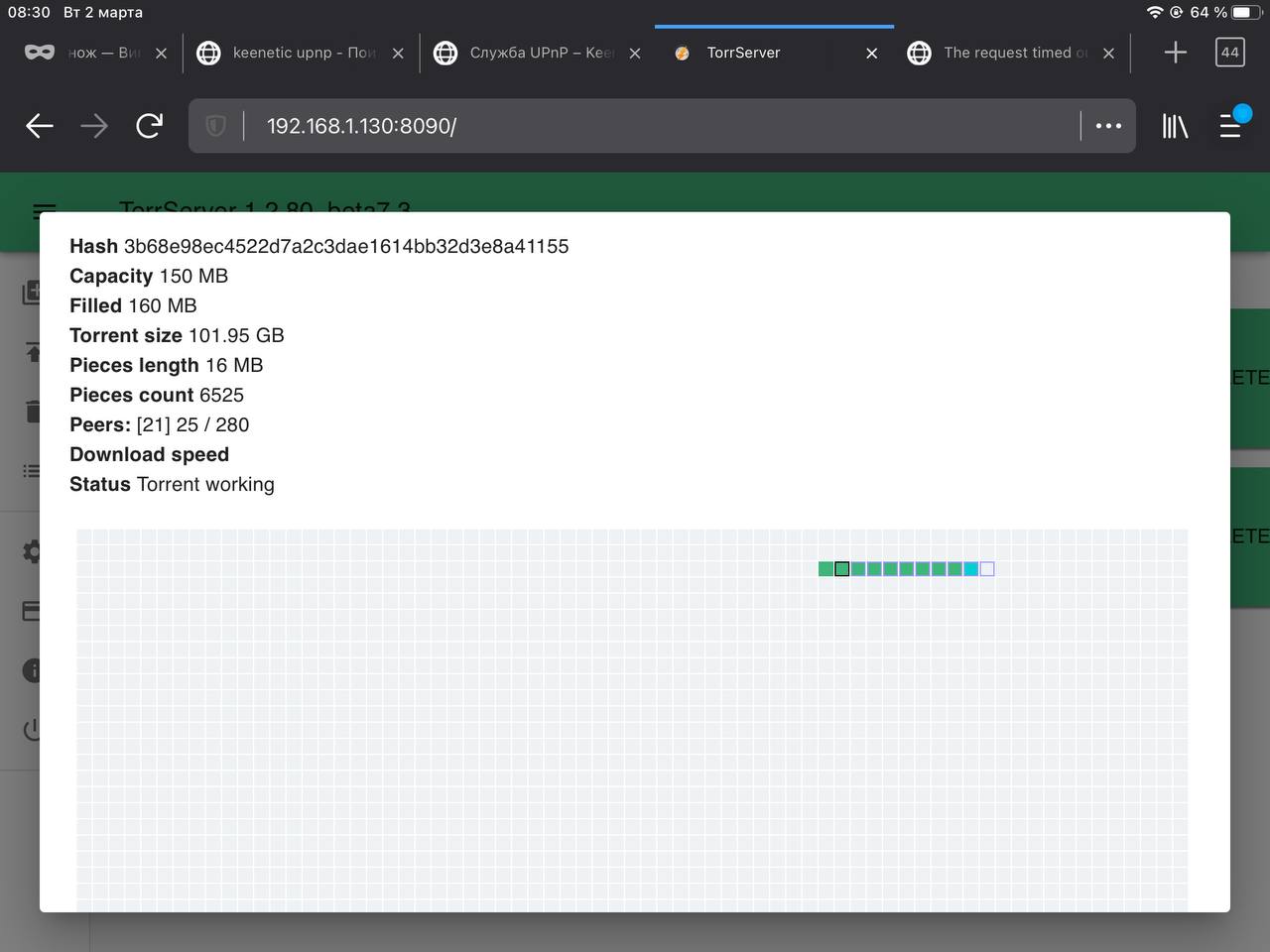Go forward with browser forward arrow
The image size is (1270, 952).
(94, 126)
